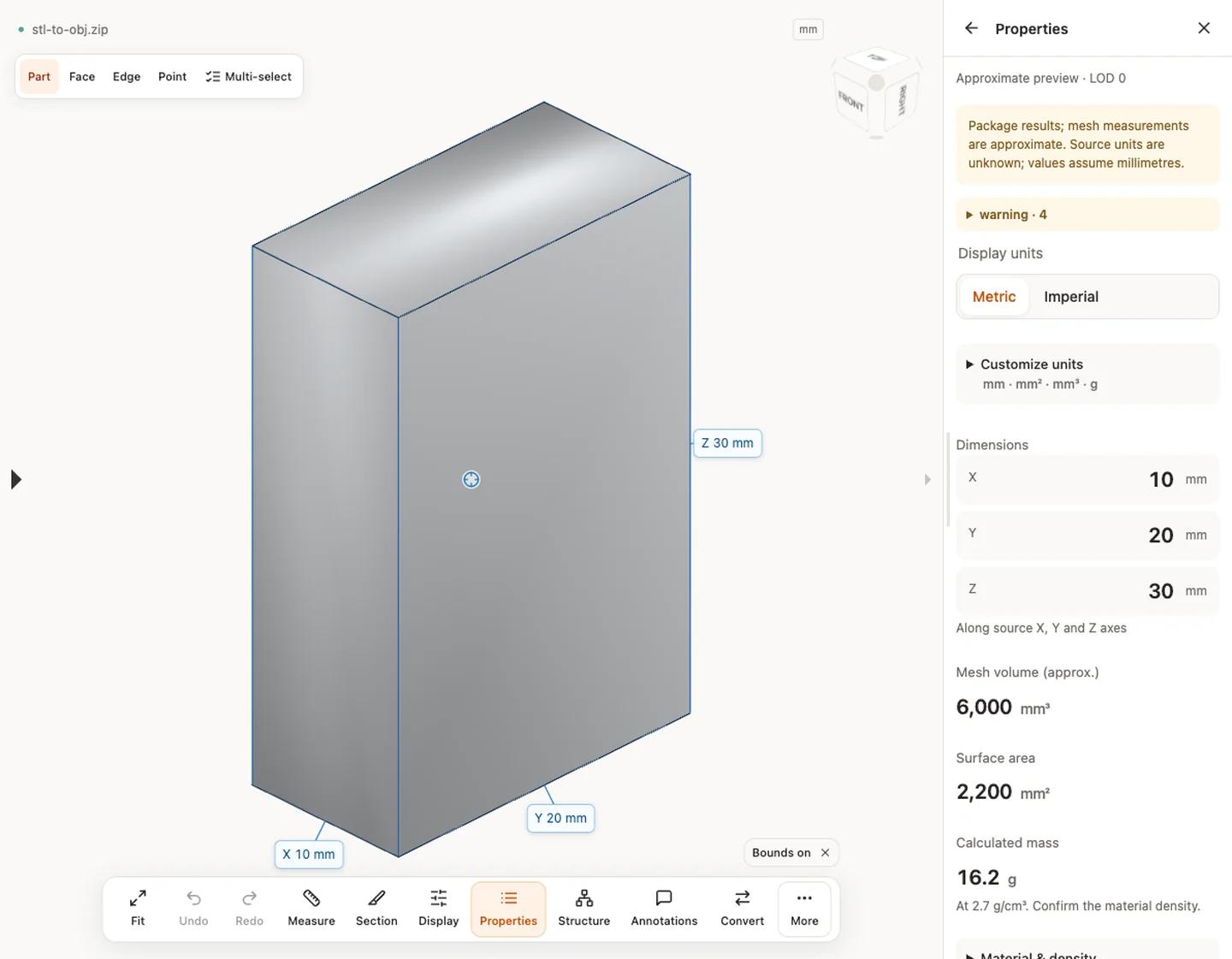Click the stl-to-obj.zip file name

(x=70, y=29)
